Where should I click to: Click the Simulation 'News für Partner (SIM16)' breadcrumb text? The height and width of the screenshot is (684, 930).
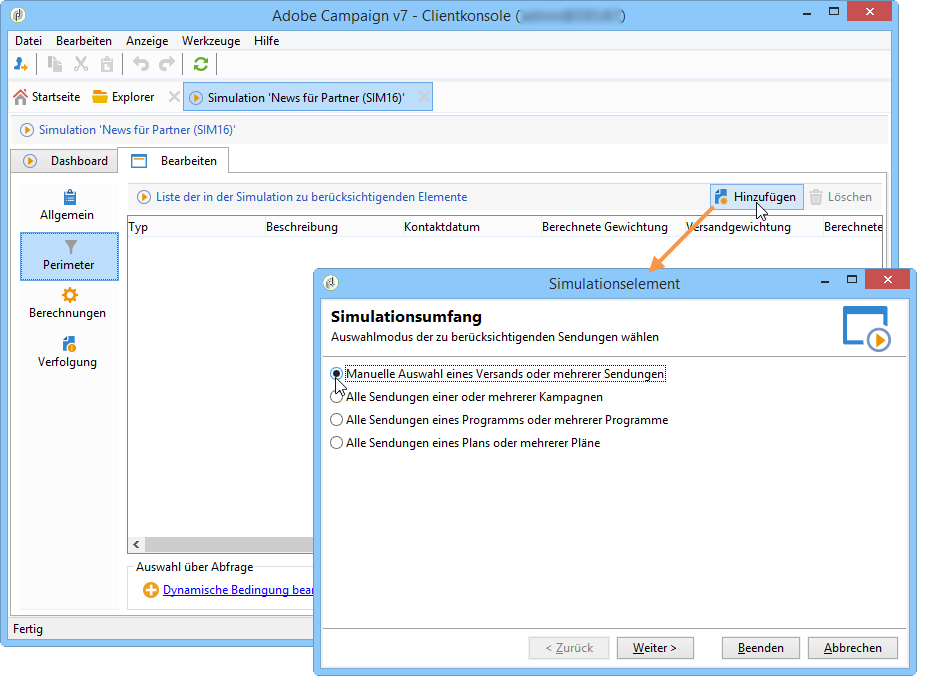coord(137,130)
